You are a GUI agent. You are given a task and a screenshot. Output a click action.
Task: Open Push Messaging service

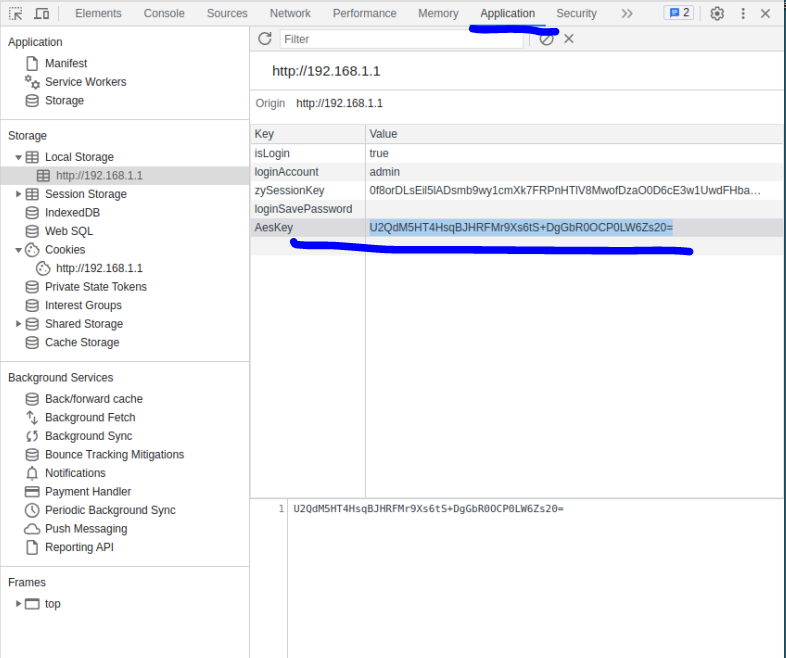click(x=86, y=529)
